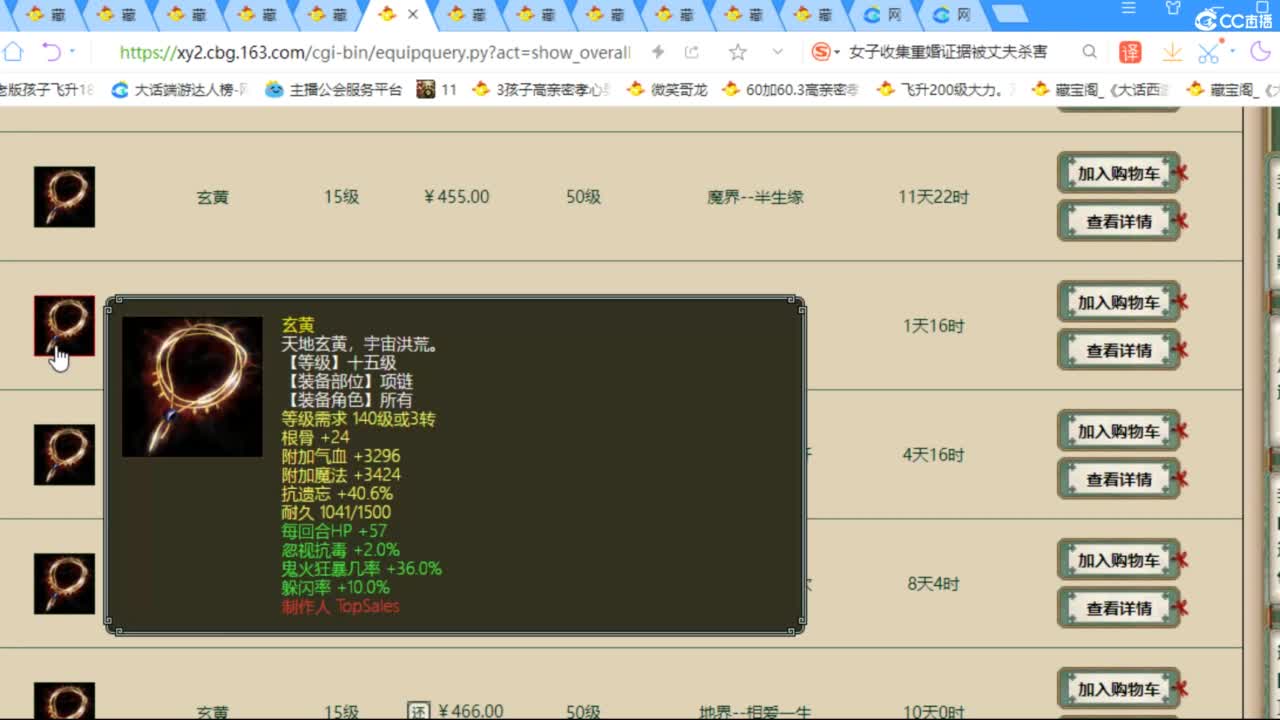Open bookmark 主播公会服务平台

pos(333,89)
